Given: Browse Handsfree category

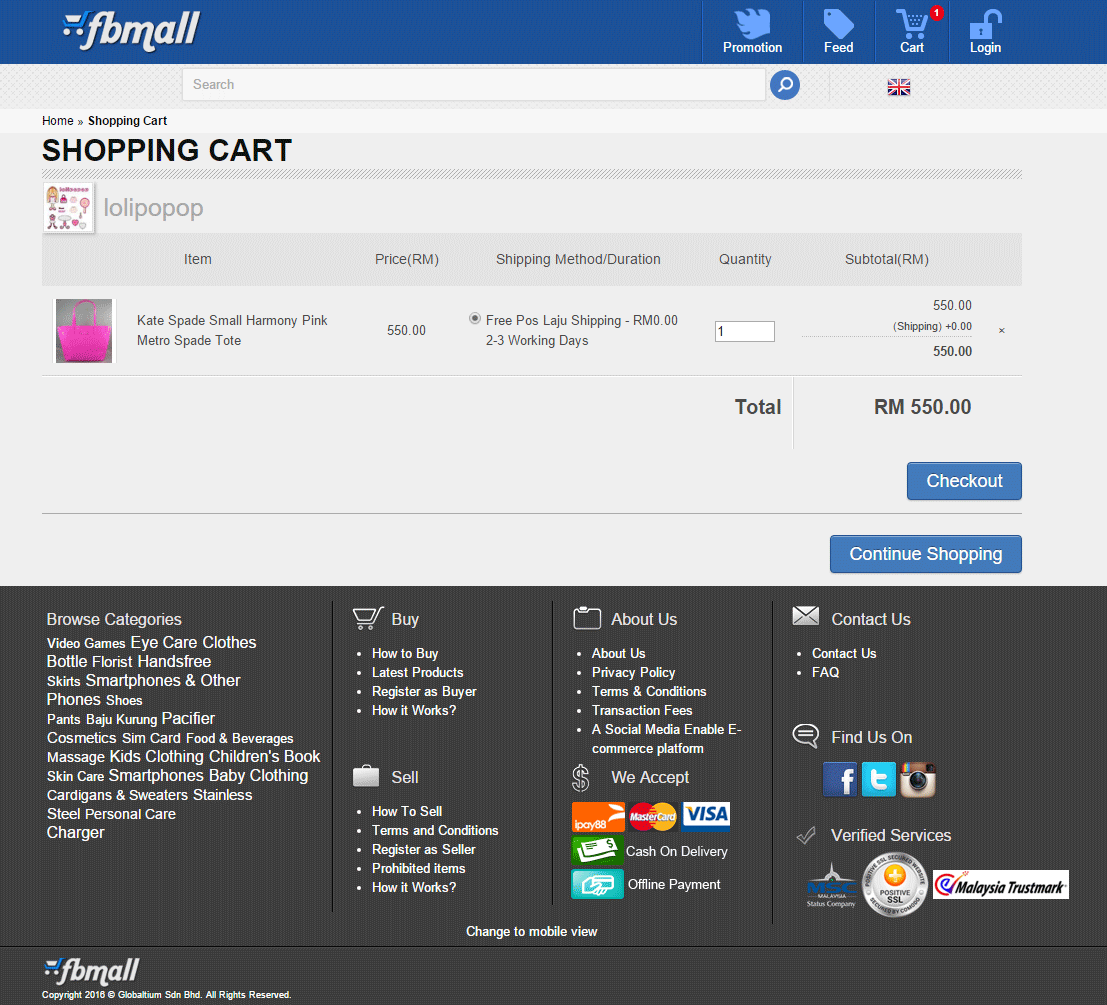Looking at the screenshot, I should click(174, 661).
